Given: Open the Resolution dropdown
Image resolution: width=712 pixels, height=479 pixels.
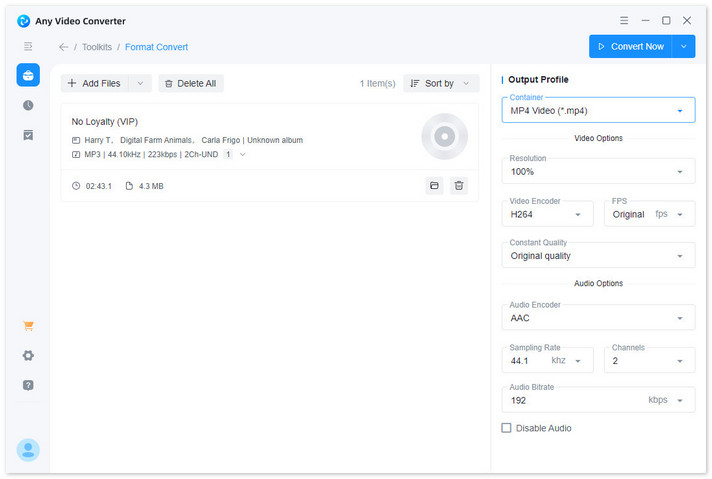Looking at the screenshot, I should pyautogui.click(x=598, y=171).
